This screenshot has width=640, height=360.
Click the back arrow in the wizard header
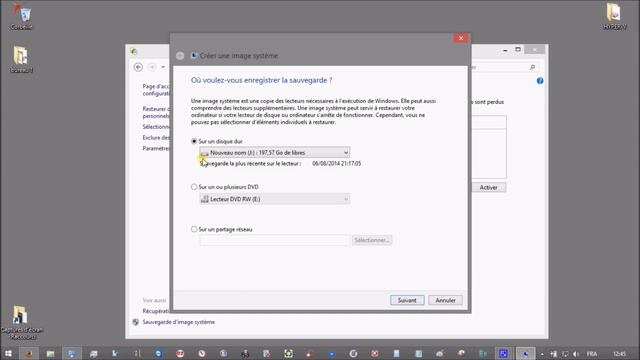180,56
